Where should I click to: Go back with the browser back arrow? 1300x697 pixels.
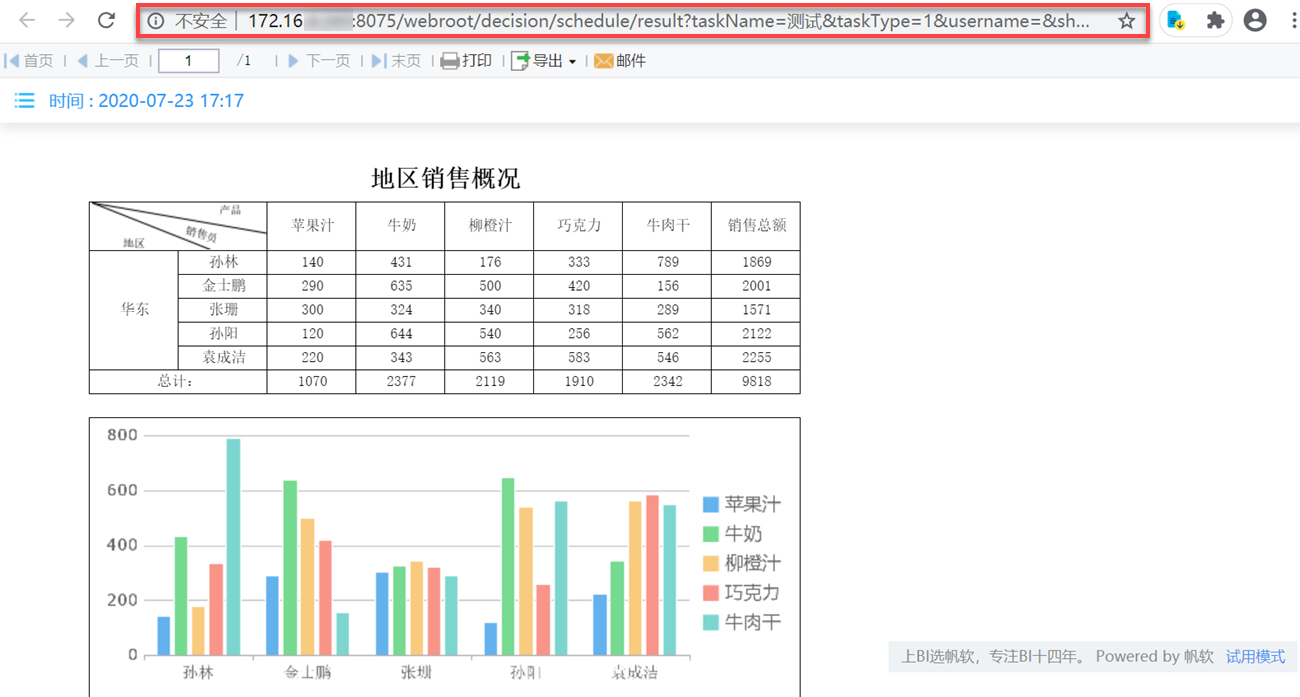pyautogui.click(x=28, y=20)
